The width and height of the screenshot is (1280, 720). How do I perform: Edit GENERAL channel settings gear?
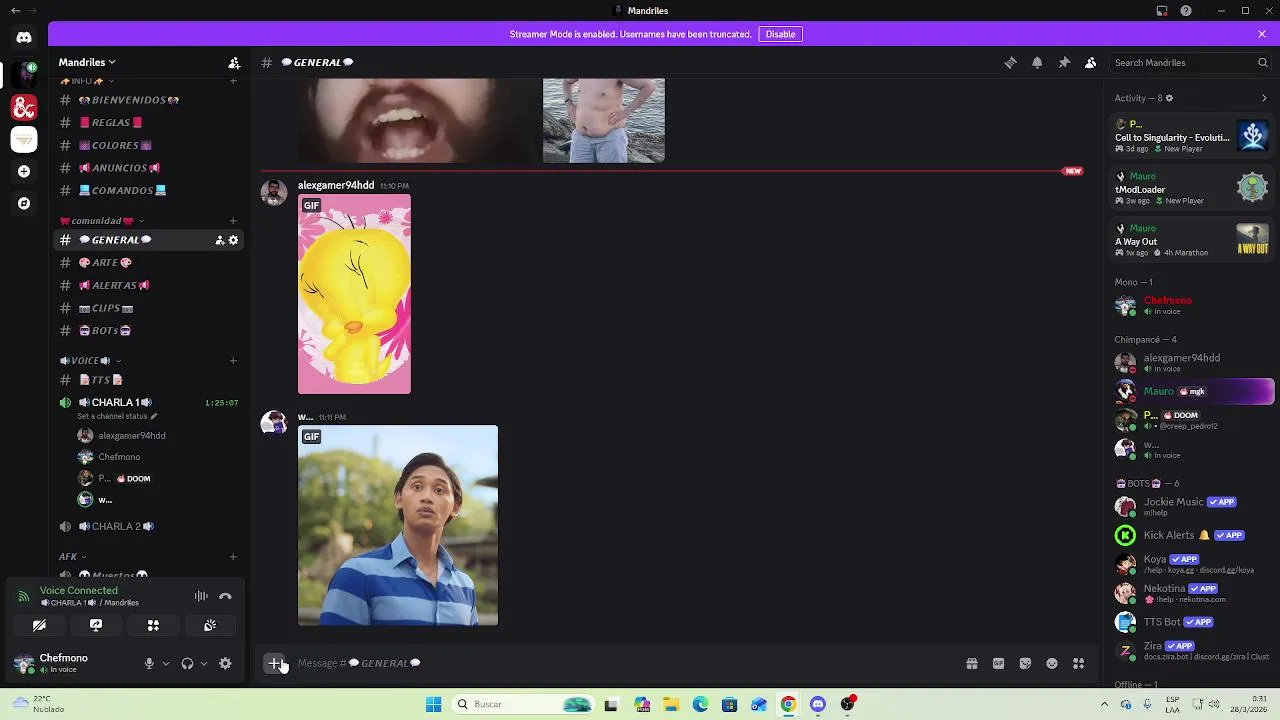[234, 240]
